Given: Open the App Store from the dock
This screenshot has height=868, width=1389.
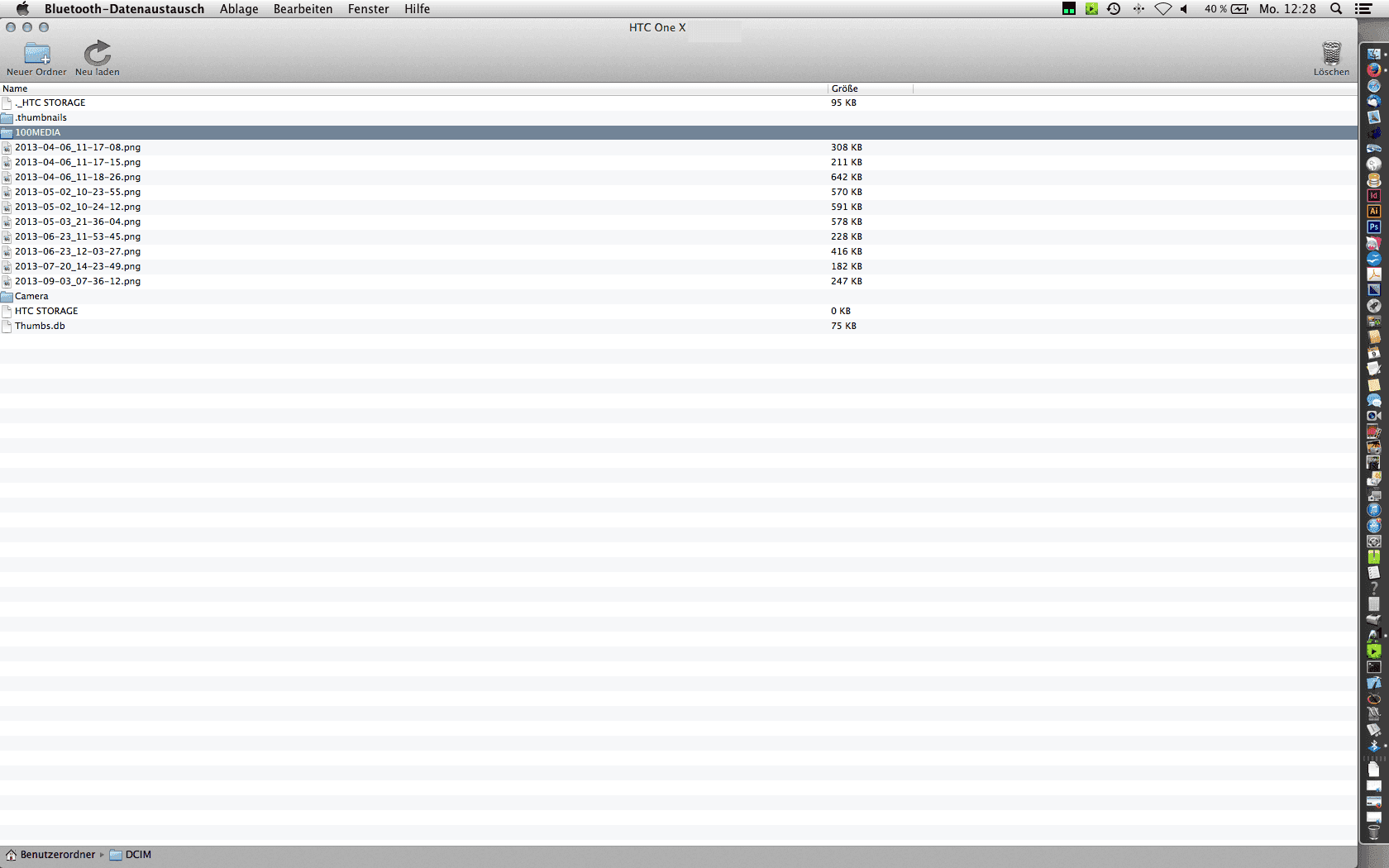Looking at the screenshot, I should [1373, 525].
